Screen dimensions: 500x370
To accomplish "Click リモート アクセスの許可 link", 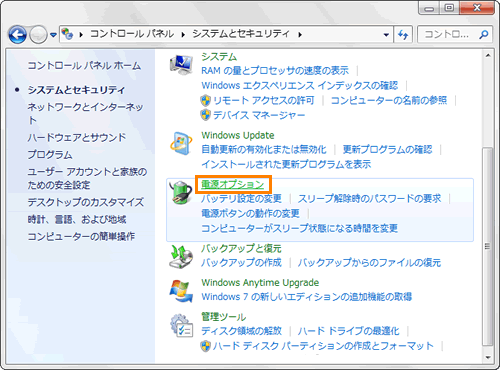I will (264, 100).
